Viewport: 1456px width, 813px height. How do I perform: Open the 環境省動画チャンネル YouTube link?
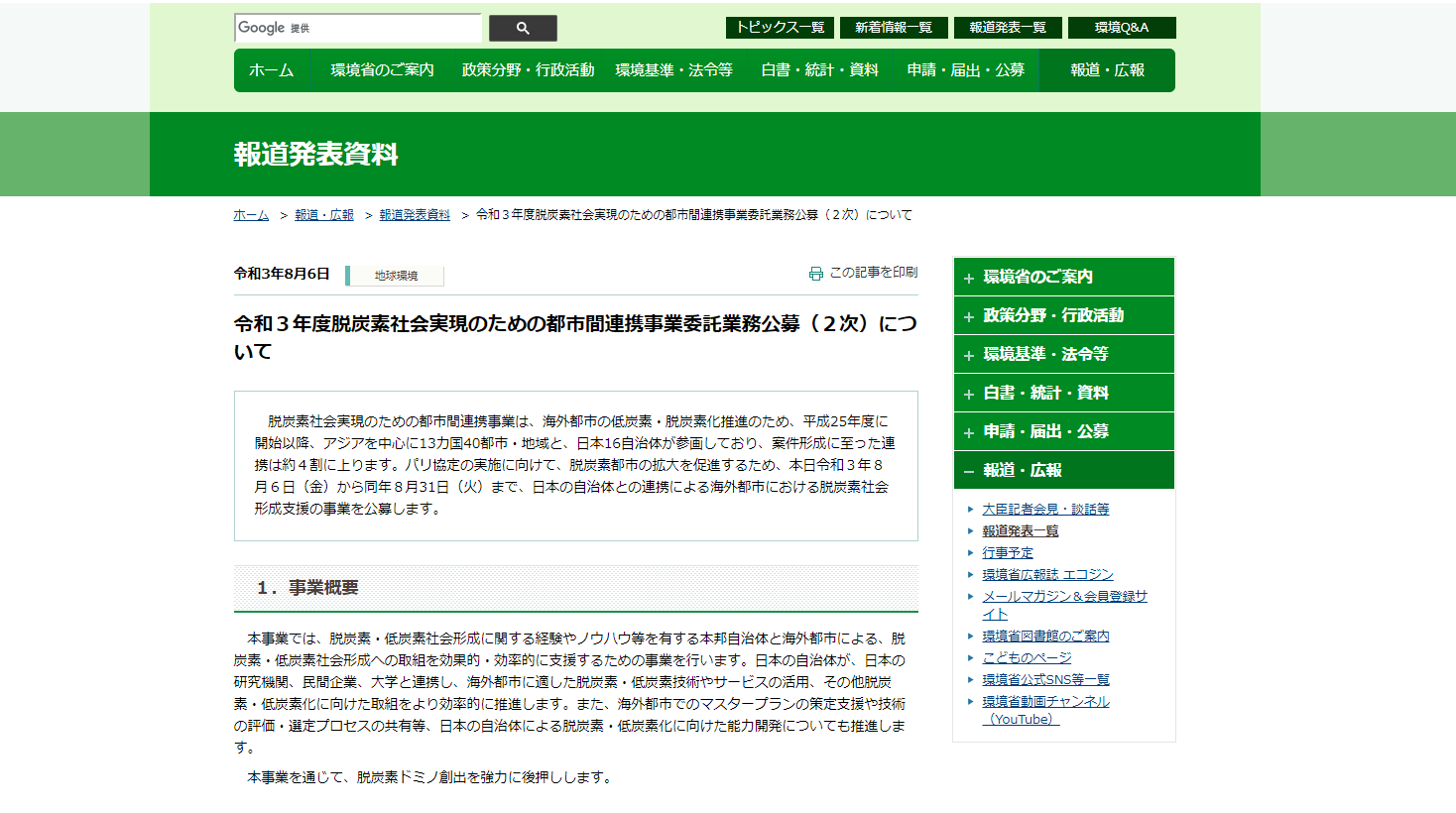pyautogui.click(x=1045, y=702)
